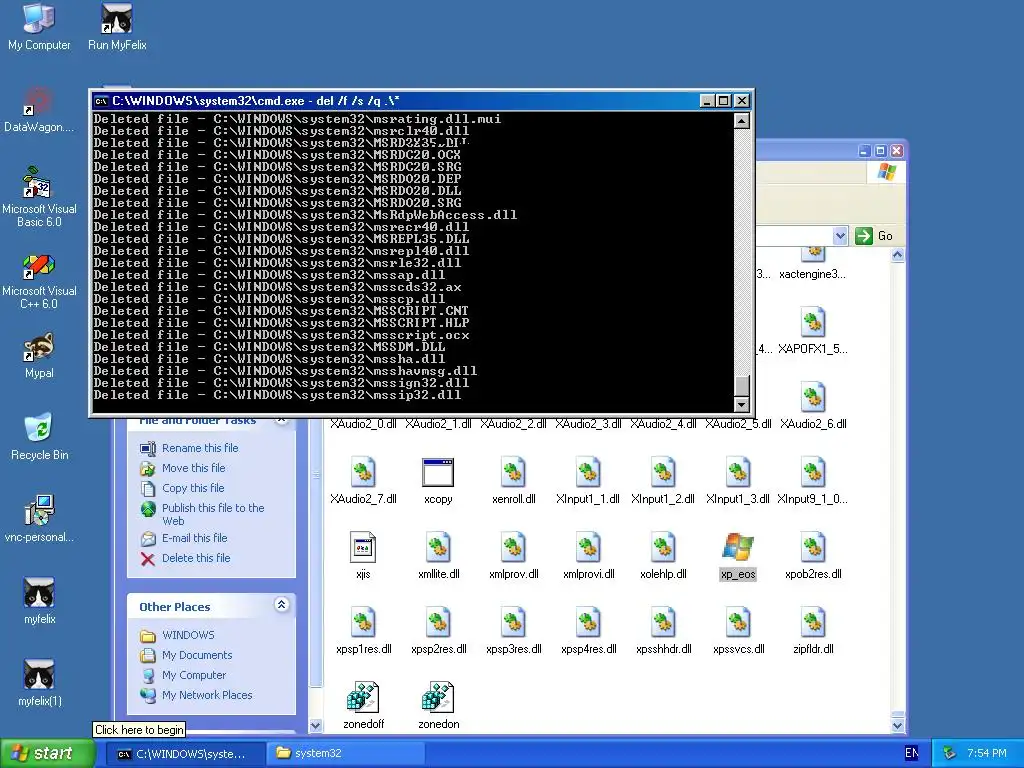Select xmlprov.dll file
The width and height of the screenshot is (1024, 768).
[x=513, y=556]
